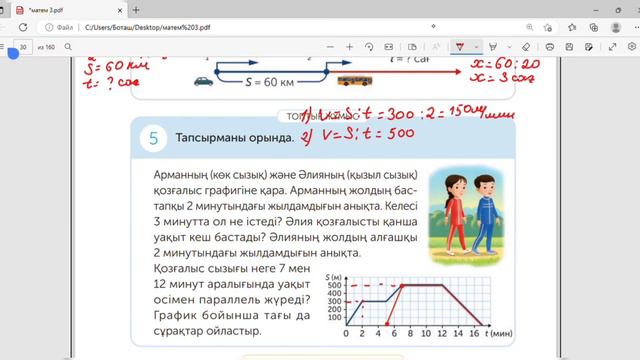Click the 'S = 60 км' diagram label
The height and width of the screenshot is (360, 640).
(269, 82)
